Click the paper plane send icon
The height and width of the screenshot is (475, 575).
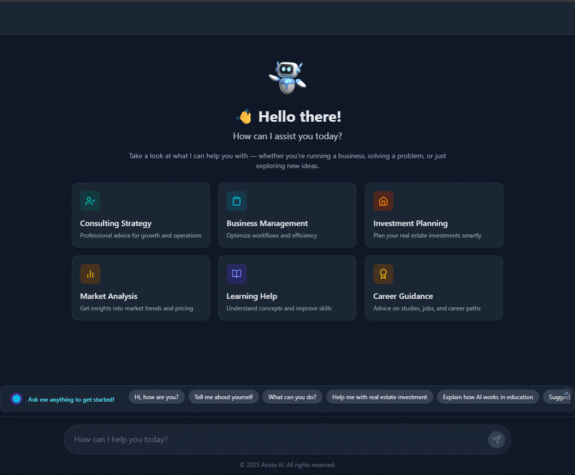tap(497, 439)
